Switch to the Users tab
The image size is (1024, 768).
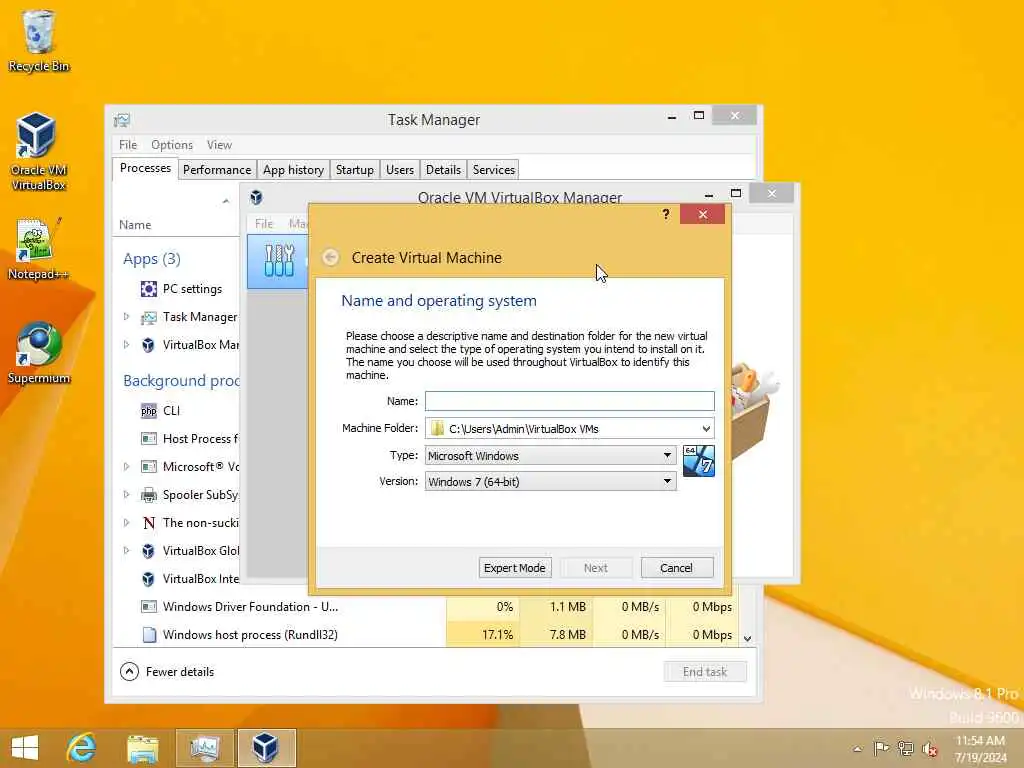pyautogui.click(x=400, y=170)
